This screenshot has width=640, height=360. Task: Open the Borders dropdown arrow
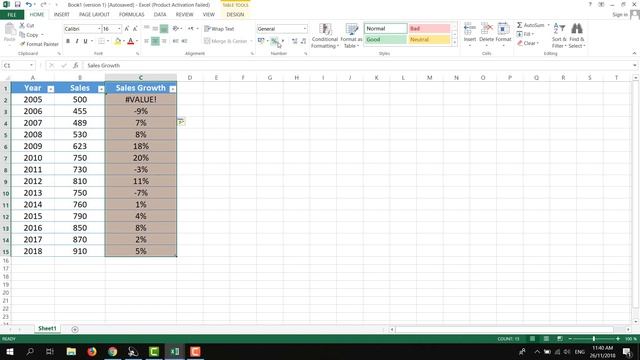[108, 41]
